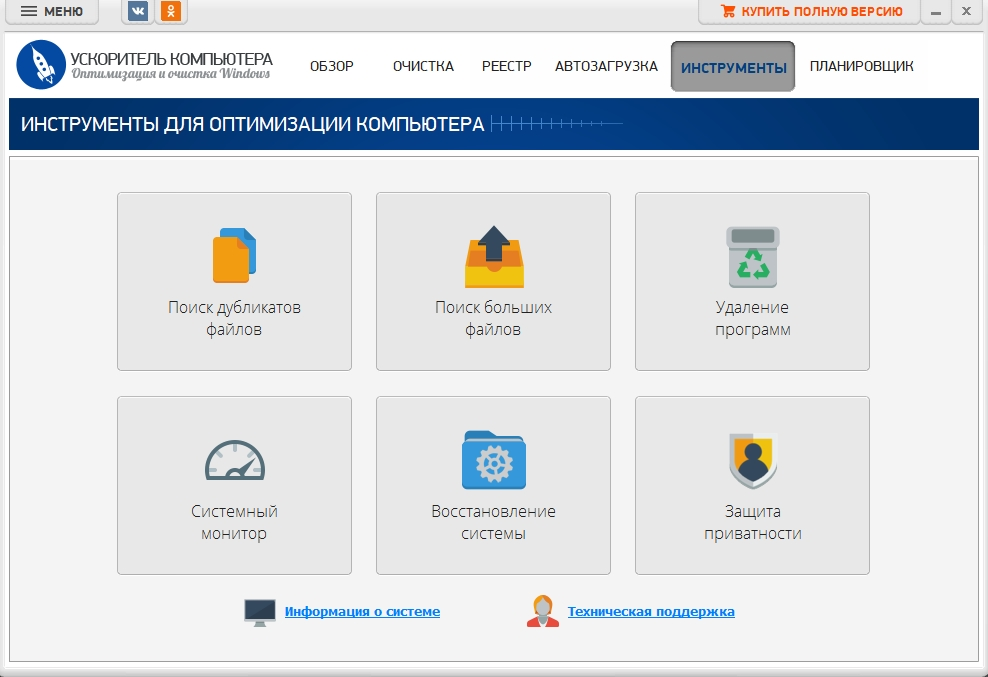This screenshot has height=677, width=988.
Task: Click the hamburger icon of МЕНЮ
Action: tap(29, 11)
